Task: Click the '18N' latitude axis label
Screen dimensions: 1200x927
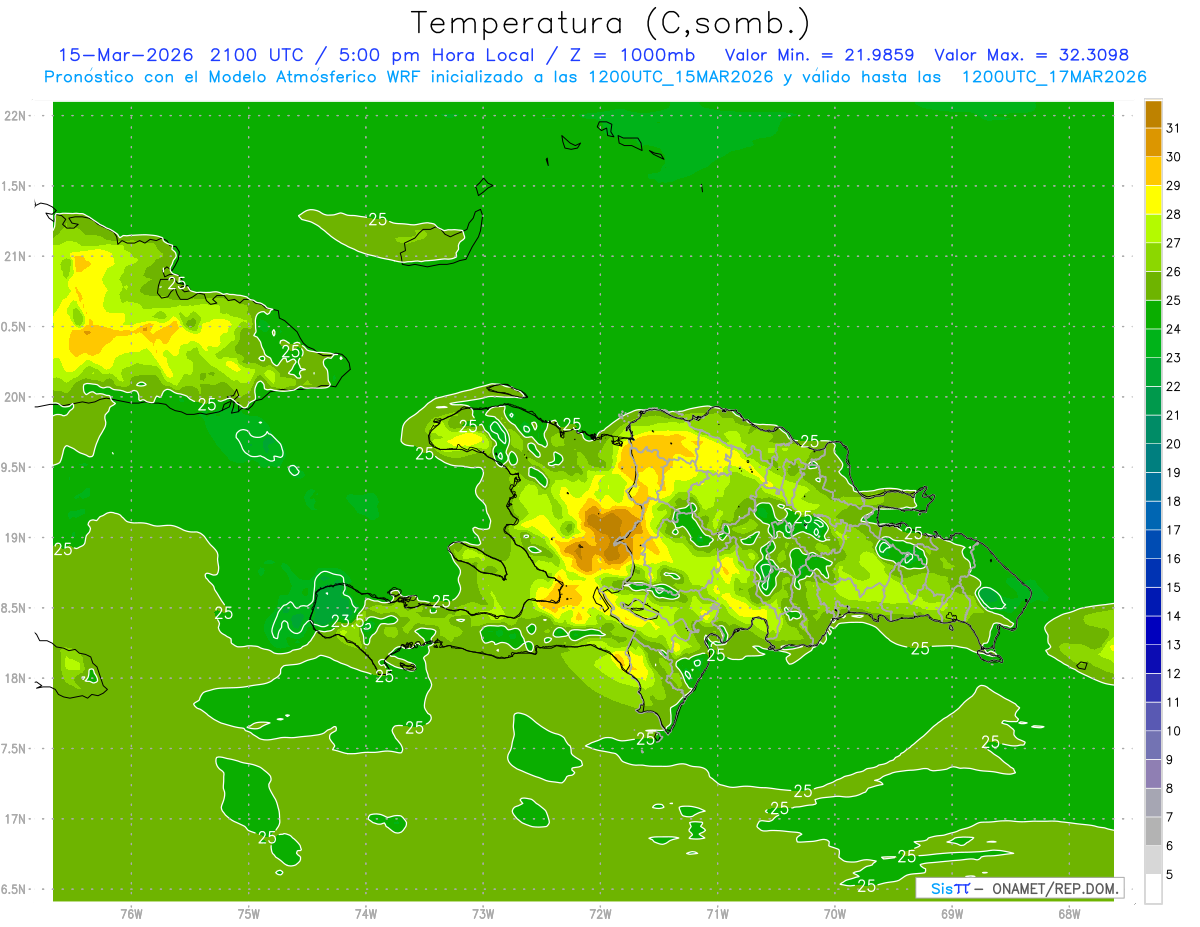Action: pyautogui.click(x=15, y=679)
